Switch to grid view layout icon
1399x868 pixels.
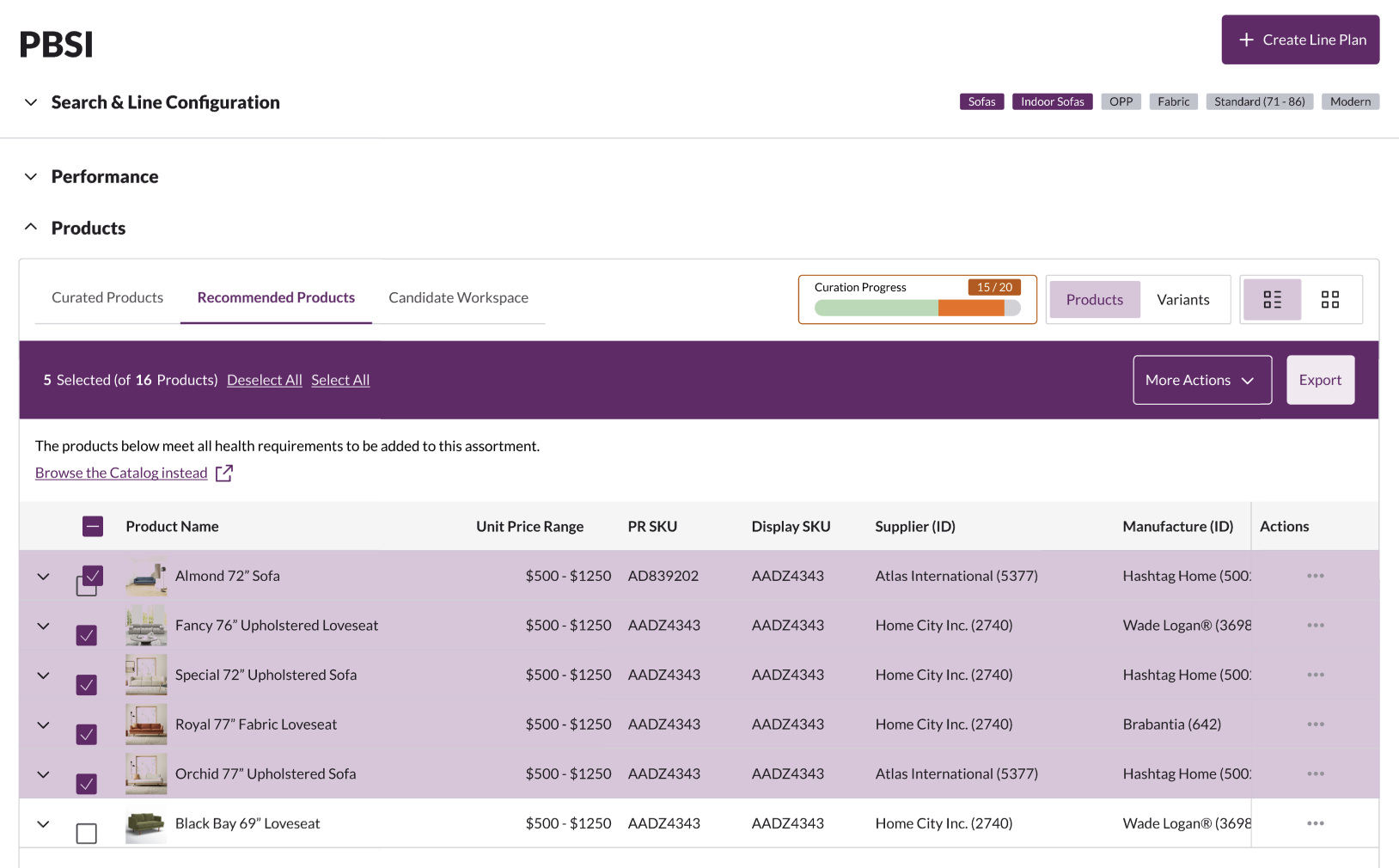1330,300
